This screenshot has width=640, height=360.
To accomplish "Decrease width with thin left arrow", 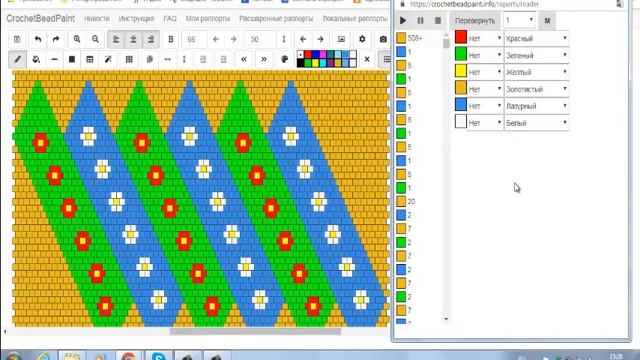I will click(x=216, y=39).
